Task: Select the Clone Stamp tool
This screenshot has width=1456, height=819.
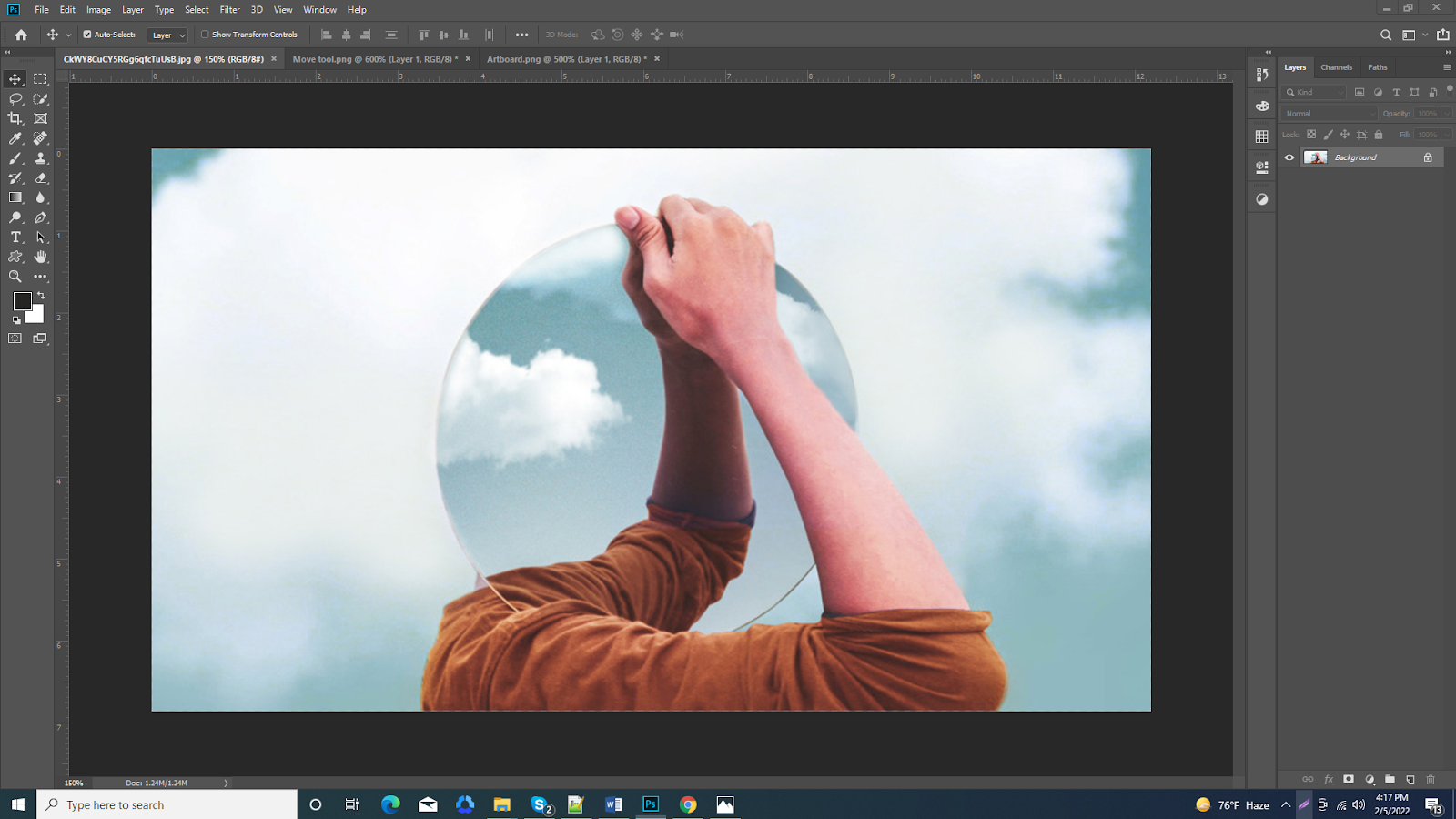Action: point(40,158)
